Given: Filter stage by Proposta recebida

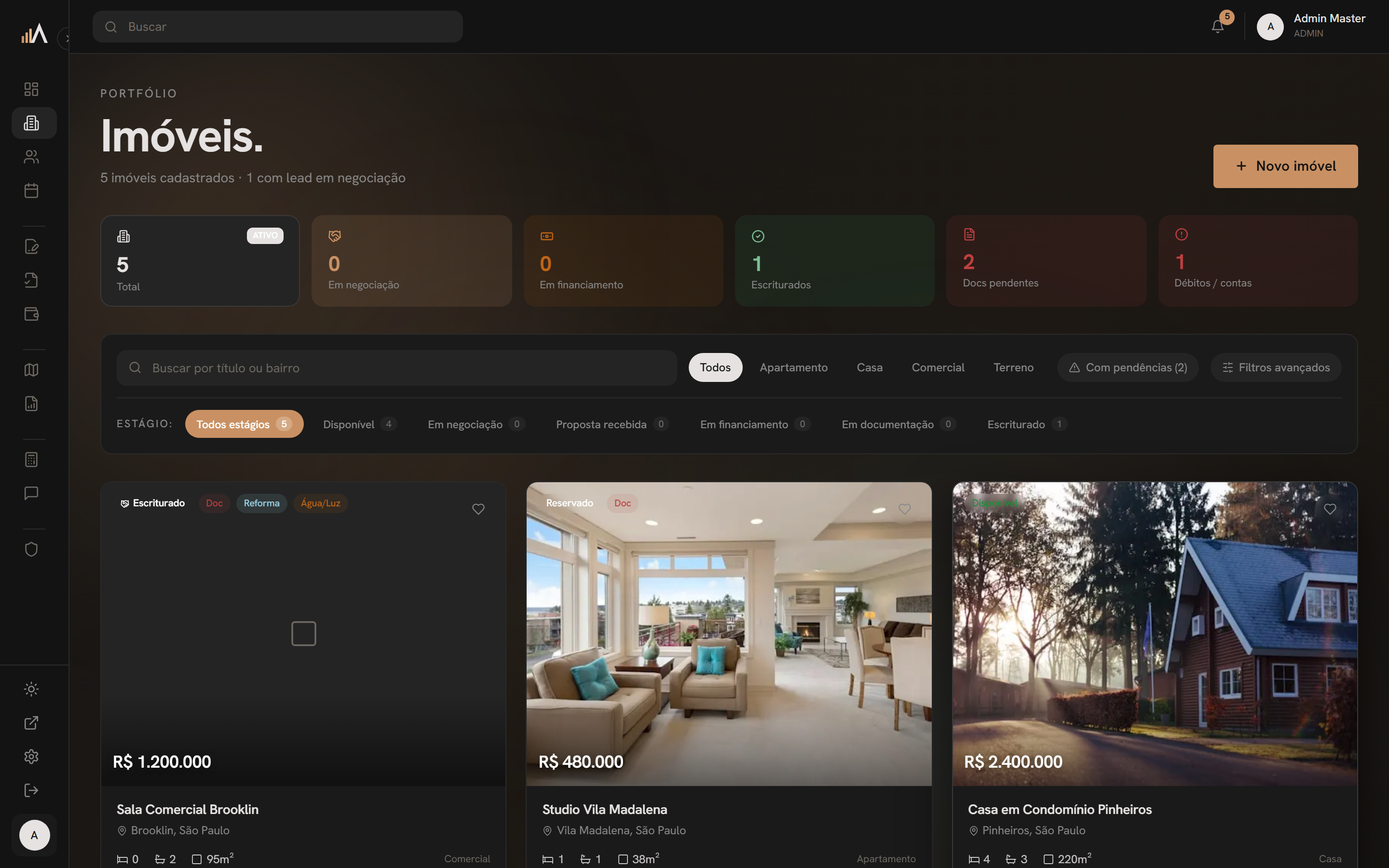Looking at the screenshot, I should pyautogui.click(x=613, y=424).
